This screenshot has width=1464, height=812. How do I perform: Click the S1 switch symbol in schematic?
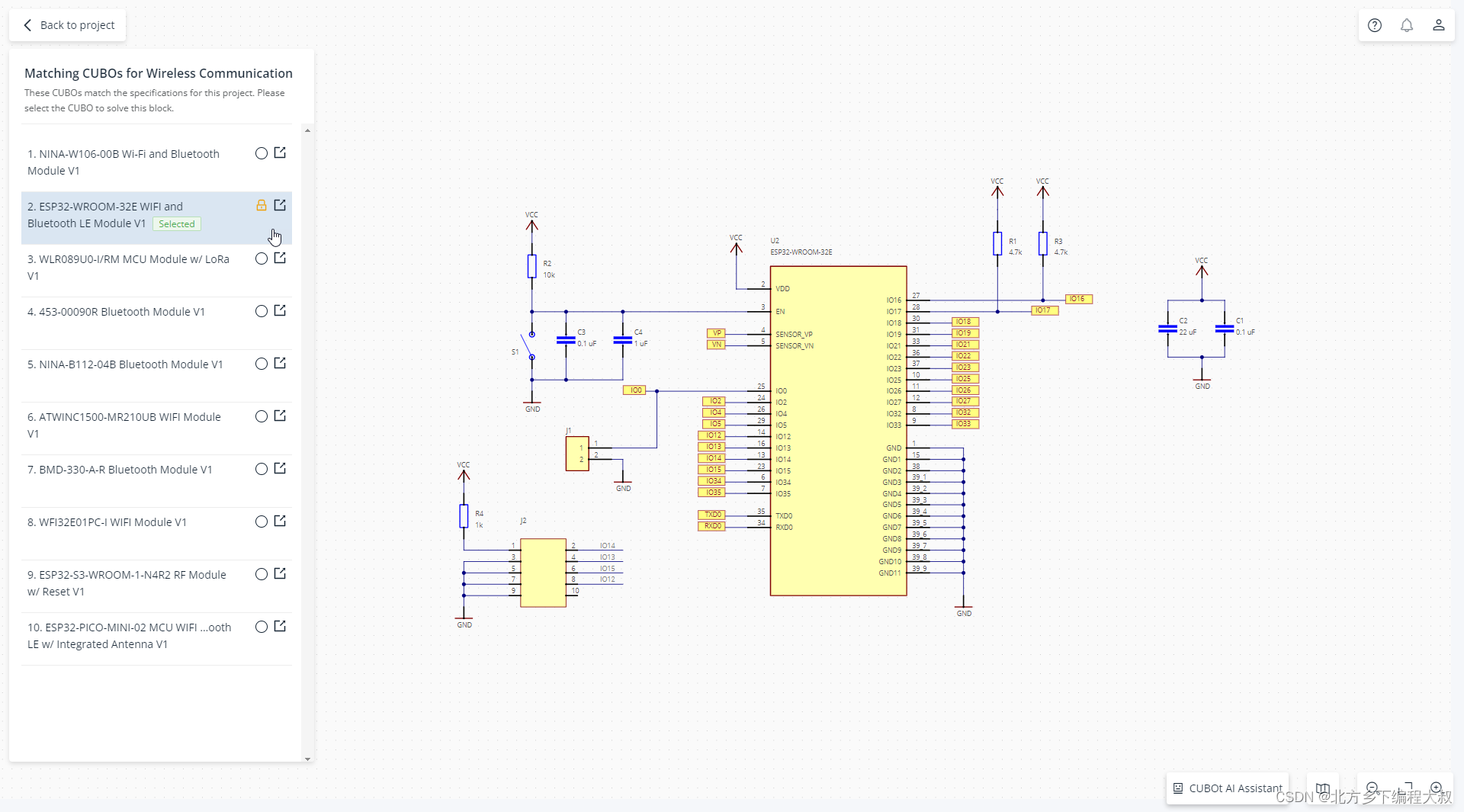click(x=528, y=345)
